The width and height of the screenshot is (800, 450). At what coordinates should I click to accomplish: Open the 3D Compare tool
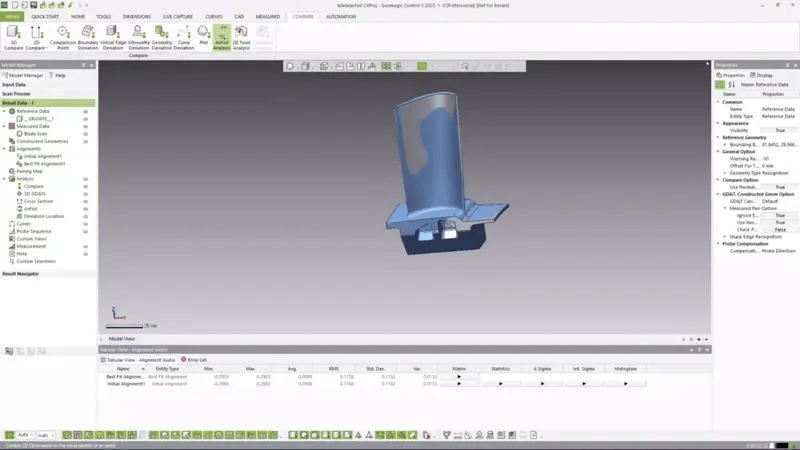(13, 36)
